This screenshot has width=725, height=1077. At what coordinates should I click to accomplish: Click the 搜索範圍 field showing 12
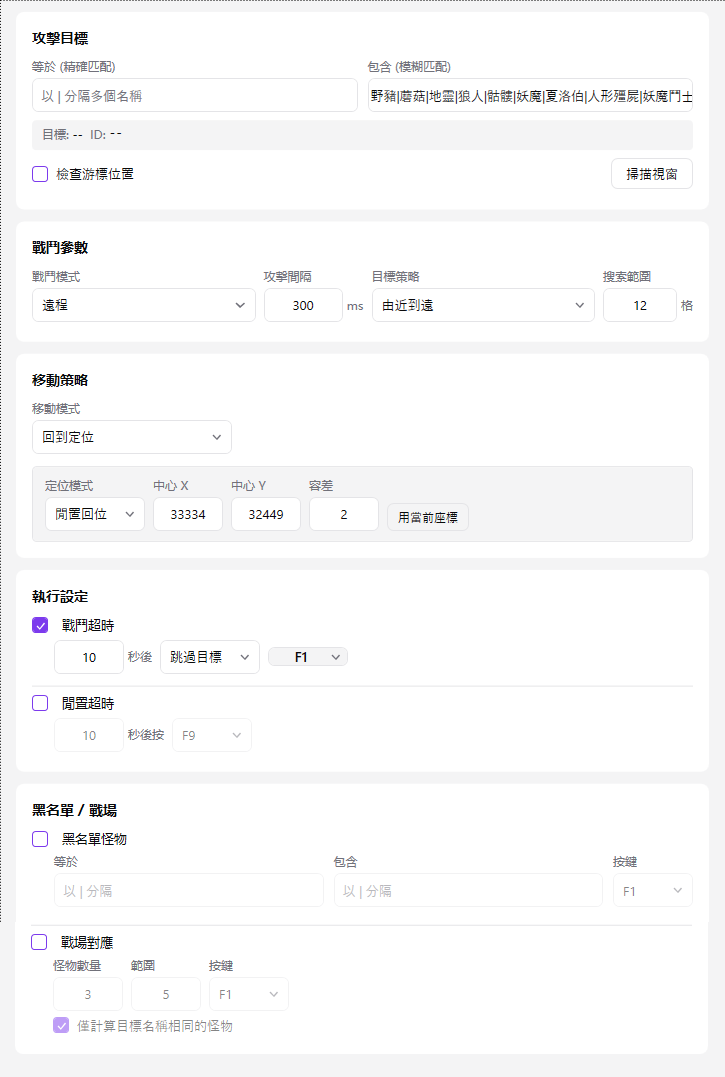[x=639, y=305]
